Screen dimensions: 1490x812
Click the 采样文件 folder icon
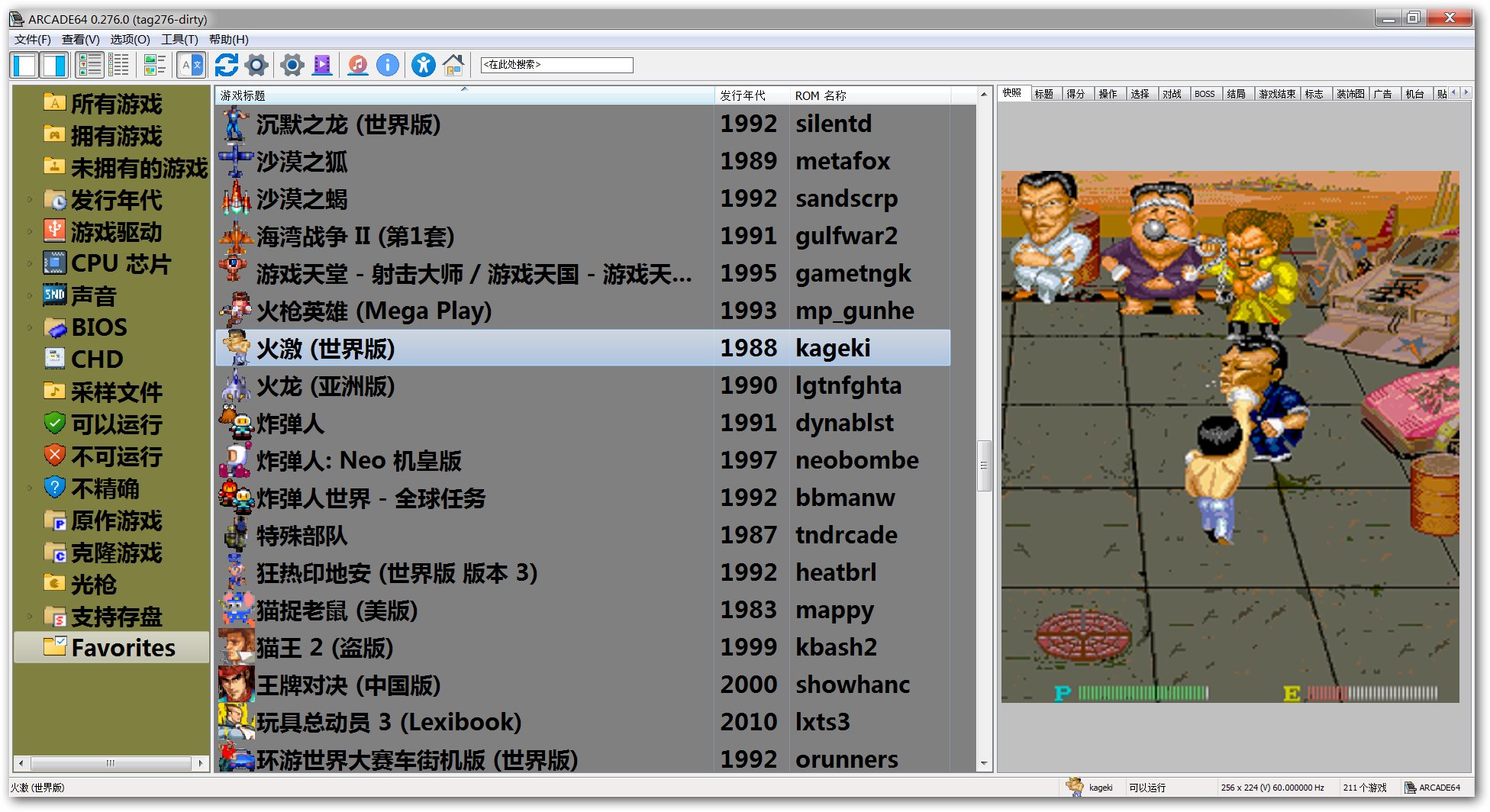(55, 391)
